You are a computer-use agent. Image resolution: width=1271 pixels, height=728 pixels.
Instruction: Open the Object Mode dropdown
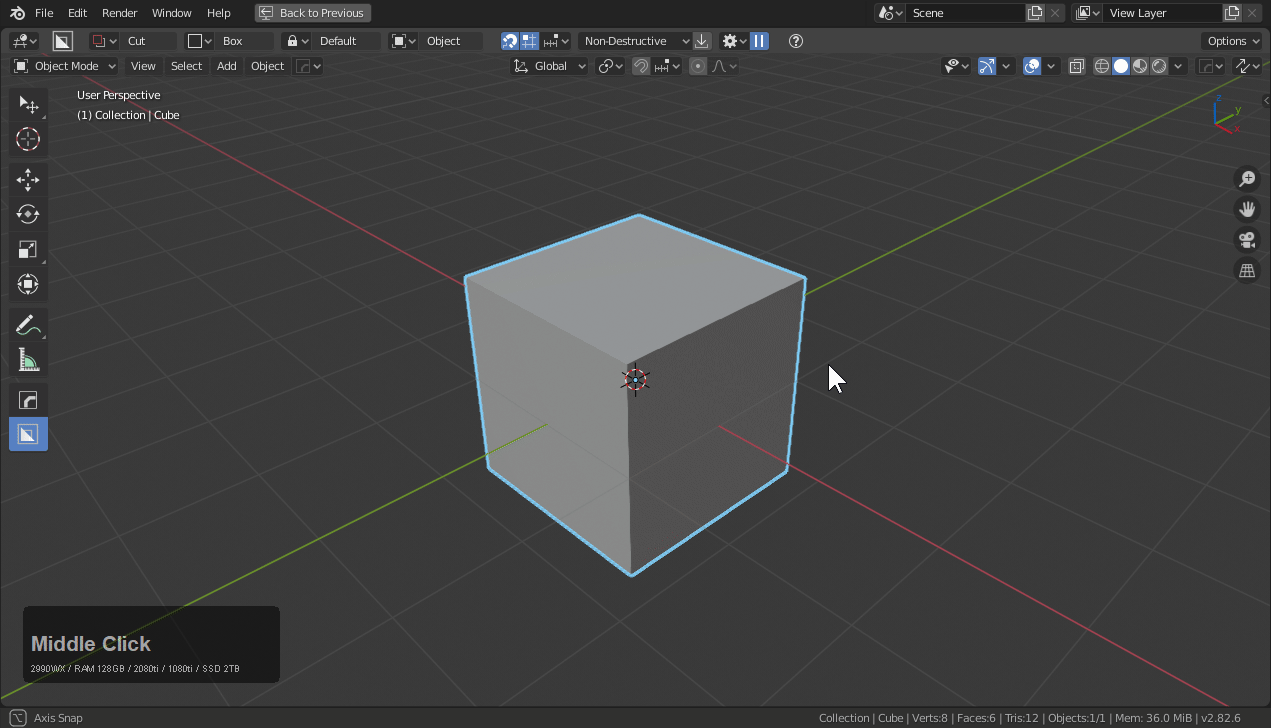65,66
